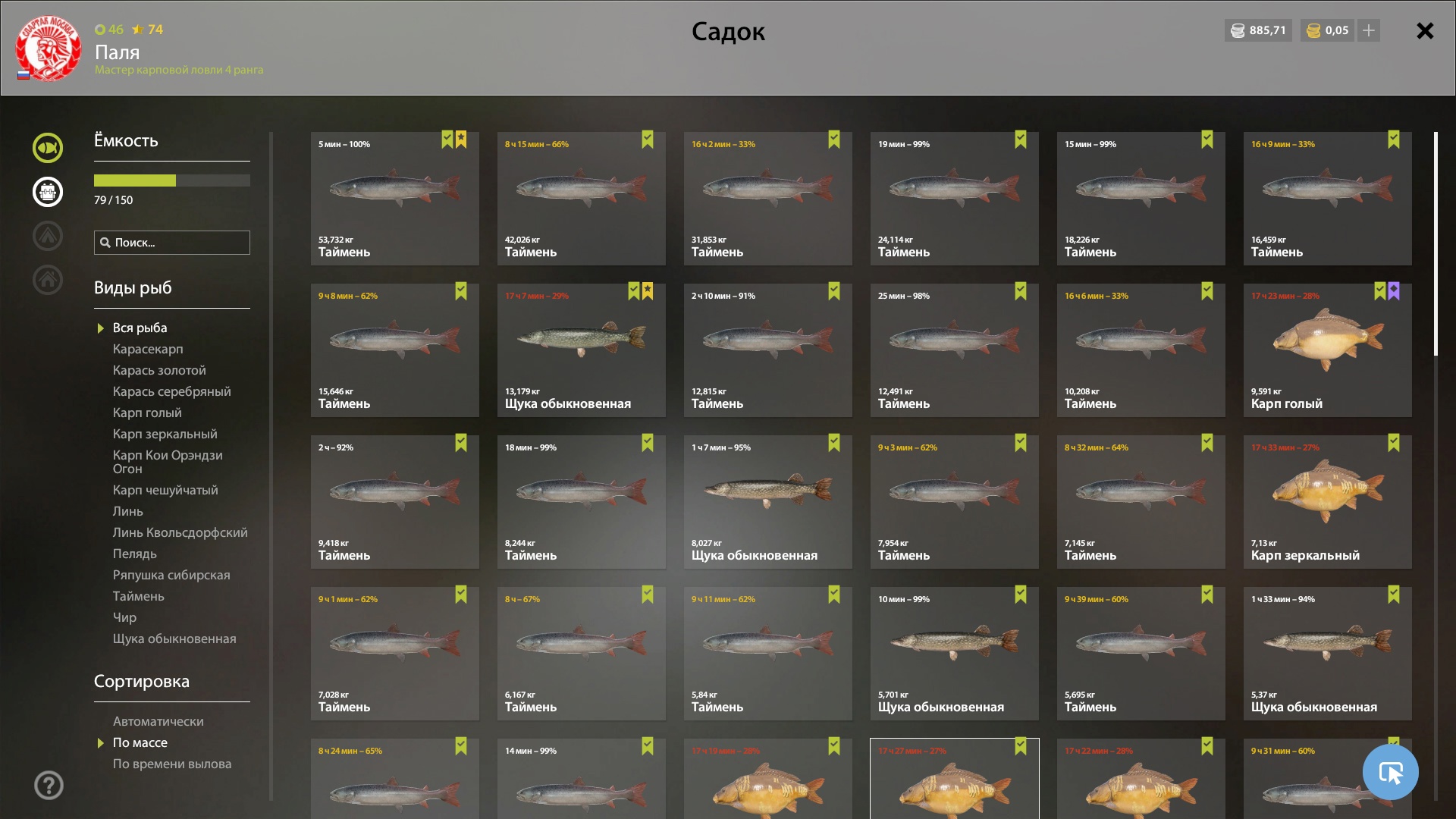The image size is (1456, 819).
Task: Sort by По времени вылова
Action: tap(172, 764)
